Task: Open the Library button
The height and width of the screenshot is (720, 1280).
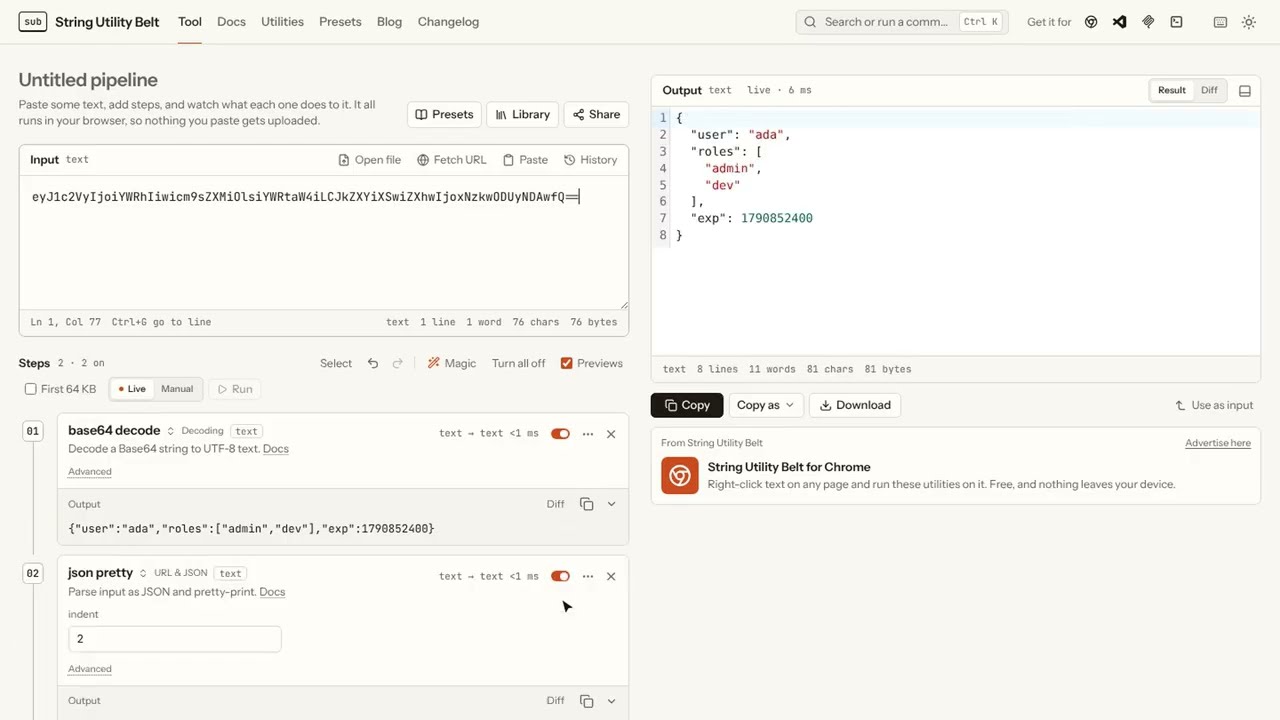Action: point(523,115)
